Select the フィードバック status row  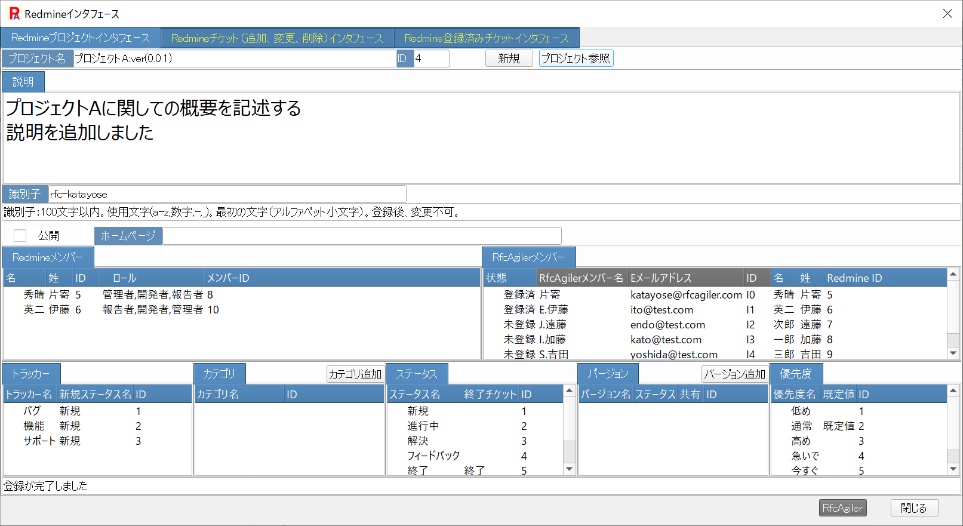pyautogui.click(x=475, y=455)
